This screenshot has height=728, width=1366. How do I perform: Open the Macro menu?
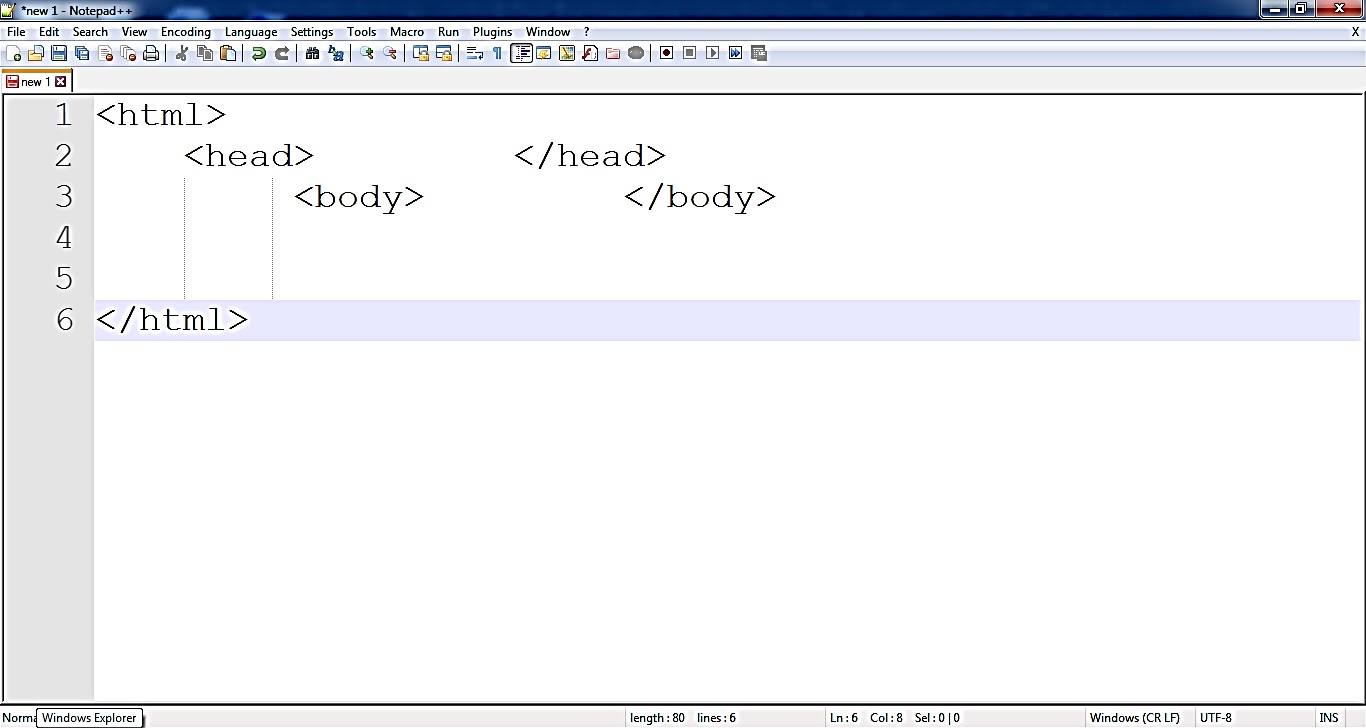point(407,32)
